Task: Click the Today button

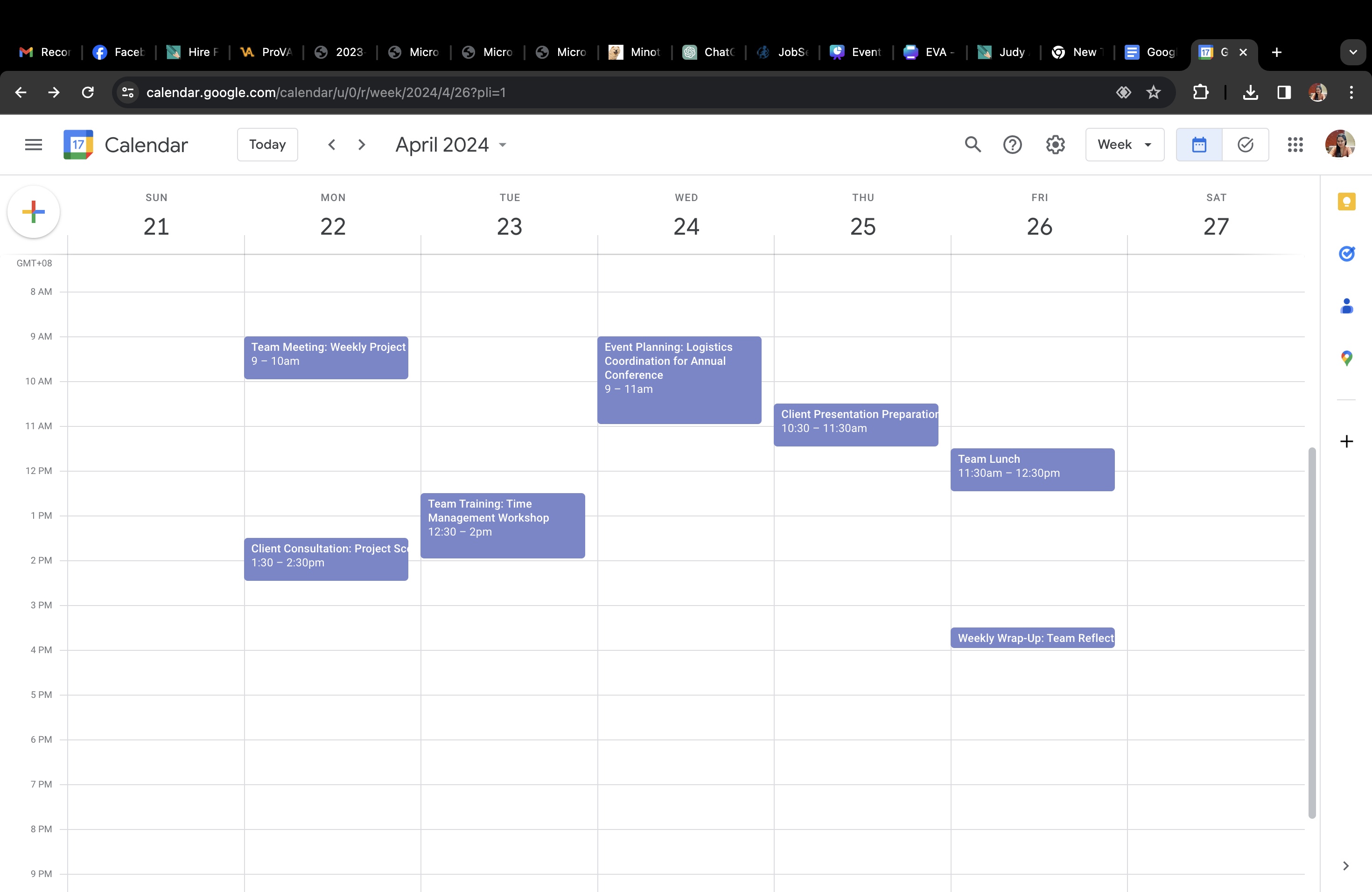Action: pos(267,145)
